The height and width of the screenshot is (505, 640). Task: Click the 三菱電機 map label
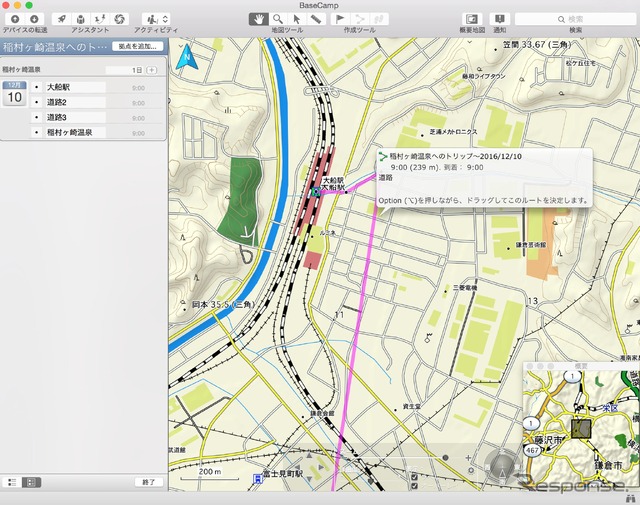465,288
